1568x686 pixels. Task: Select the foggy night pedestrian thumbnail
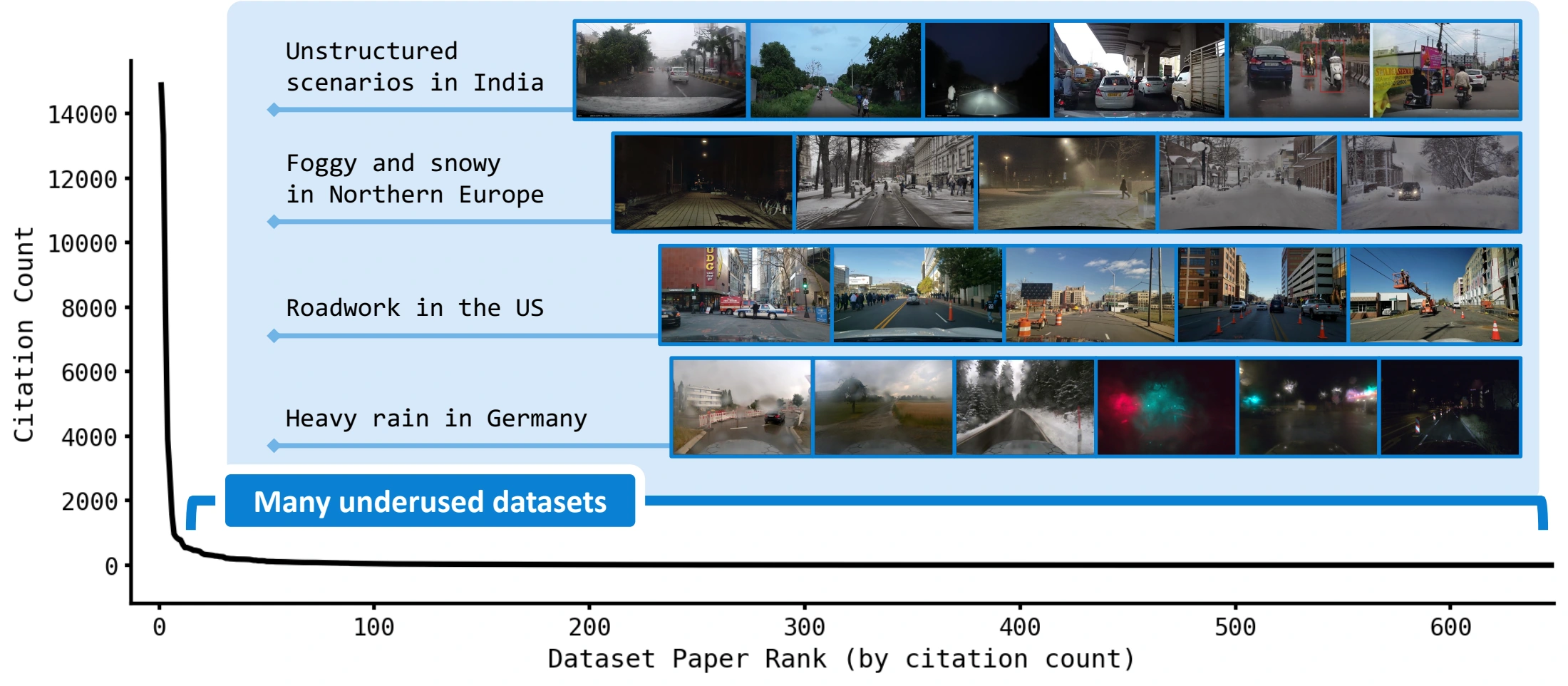click(1067, 183)
